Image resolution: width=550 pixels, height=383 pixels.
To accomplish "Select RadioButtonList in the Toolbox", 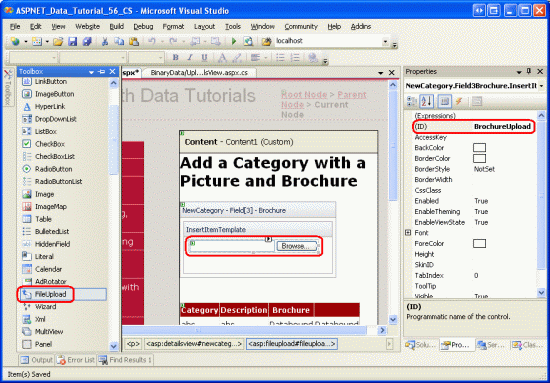I will coord(58,182).
